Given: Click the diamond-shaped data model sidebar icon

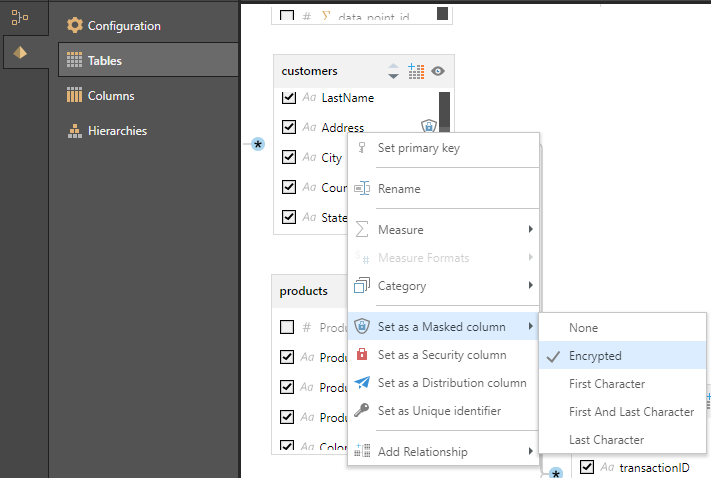Looking at the screenshot, I should point(20,53).
